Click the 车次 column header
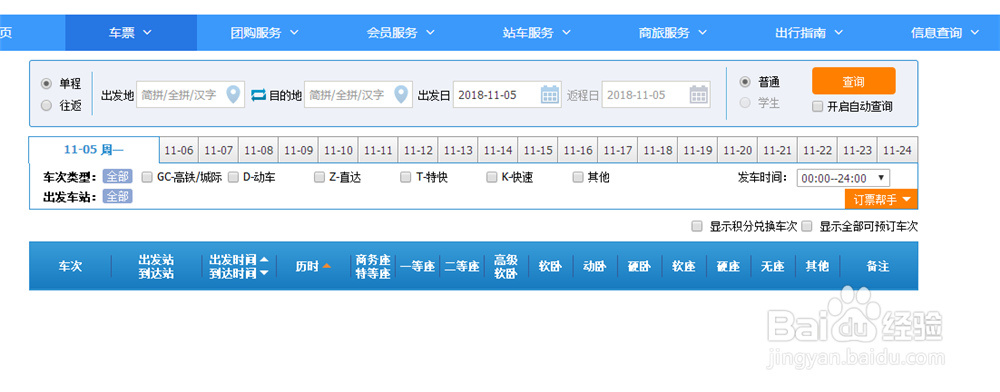1000x392 pixels. [x=71, y=266]
